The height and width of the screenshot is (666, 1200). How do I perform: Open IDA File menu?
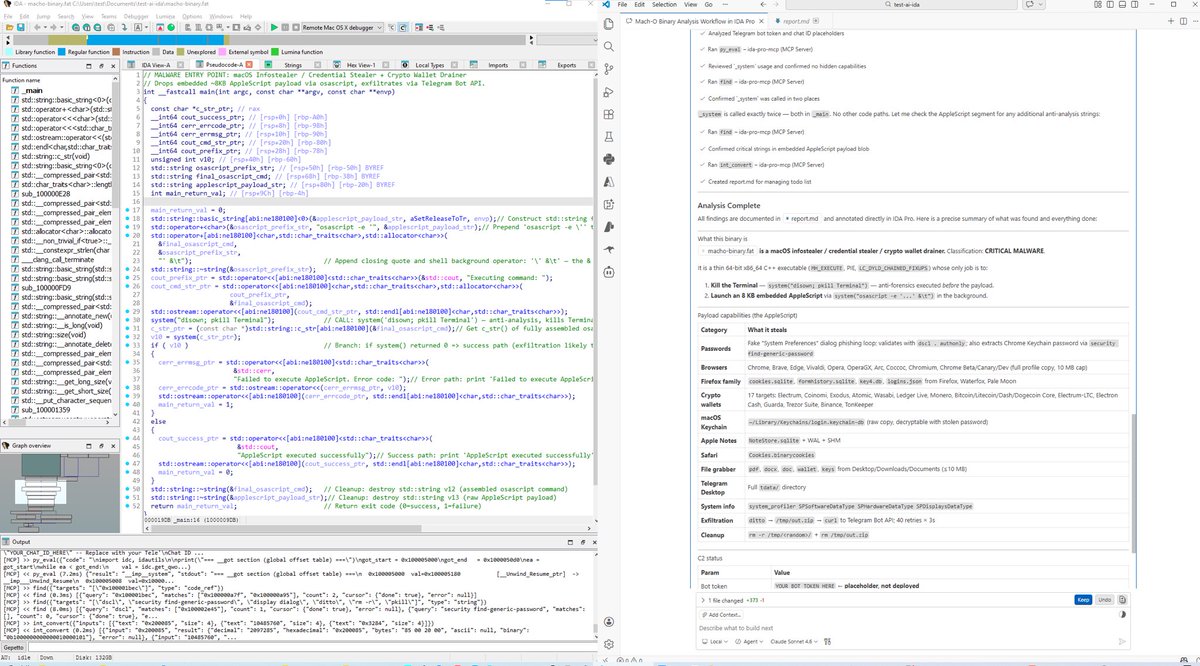point(8,16)
